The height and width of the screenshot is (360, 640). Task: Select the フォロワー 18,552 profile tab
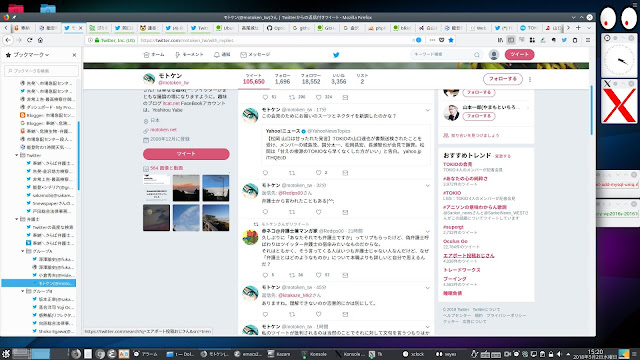click(311, 79)
